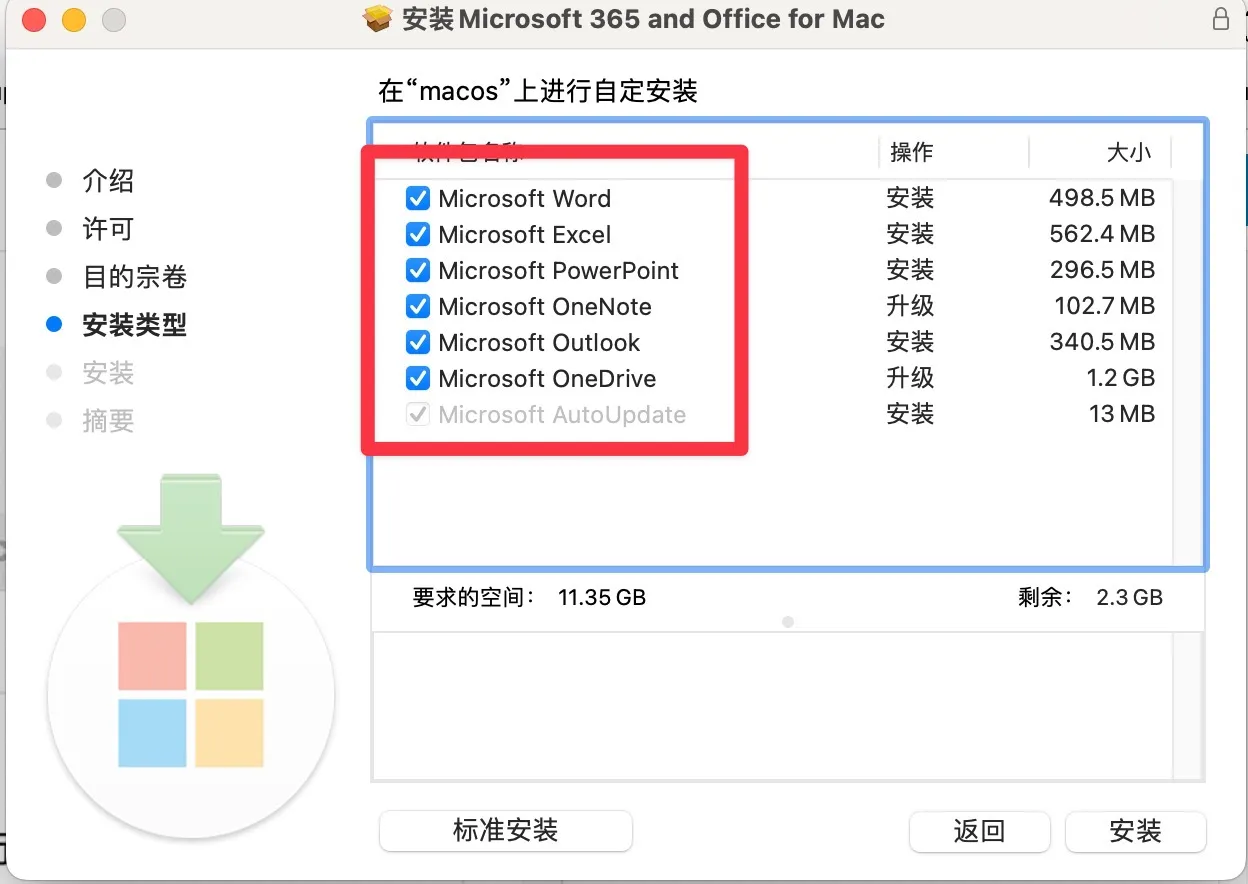Viewport: 1248px width, 884px height.
Task: Uncheck the Microsoft Excel checkbox
Action: click(x=418, y=234)
